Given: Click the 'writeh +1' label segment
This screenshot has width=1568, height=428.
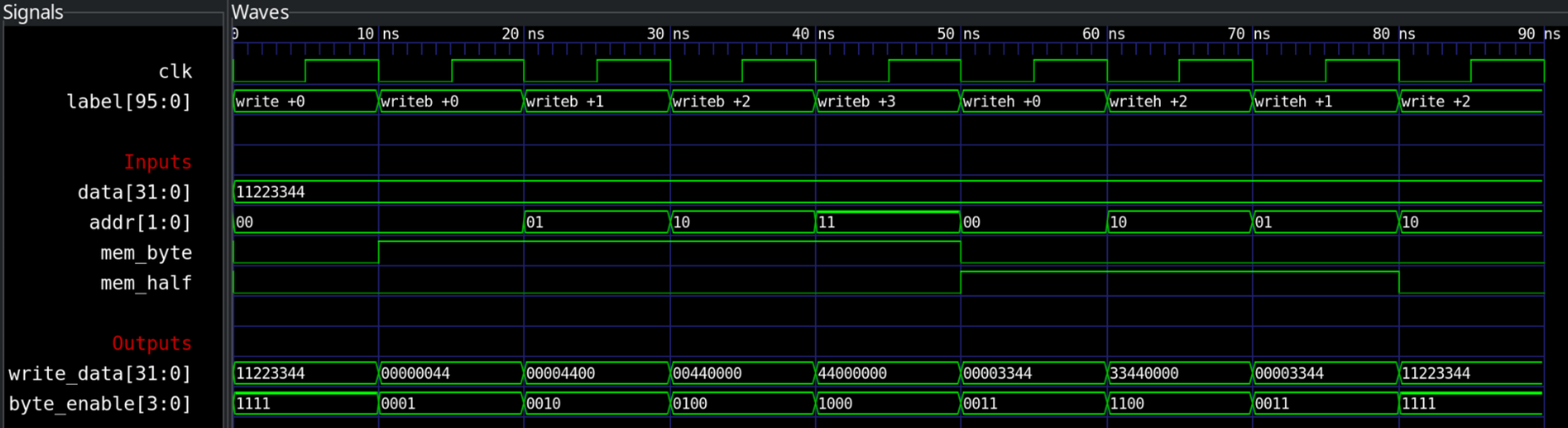Looking at the screenshot, I should (1325, 102).
